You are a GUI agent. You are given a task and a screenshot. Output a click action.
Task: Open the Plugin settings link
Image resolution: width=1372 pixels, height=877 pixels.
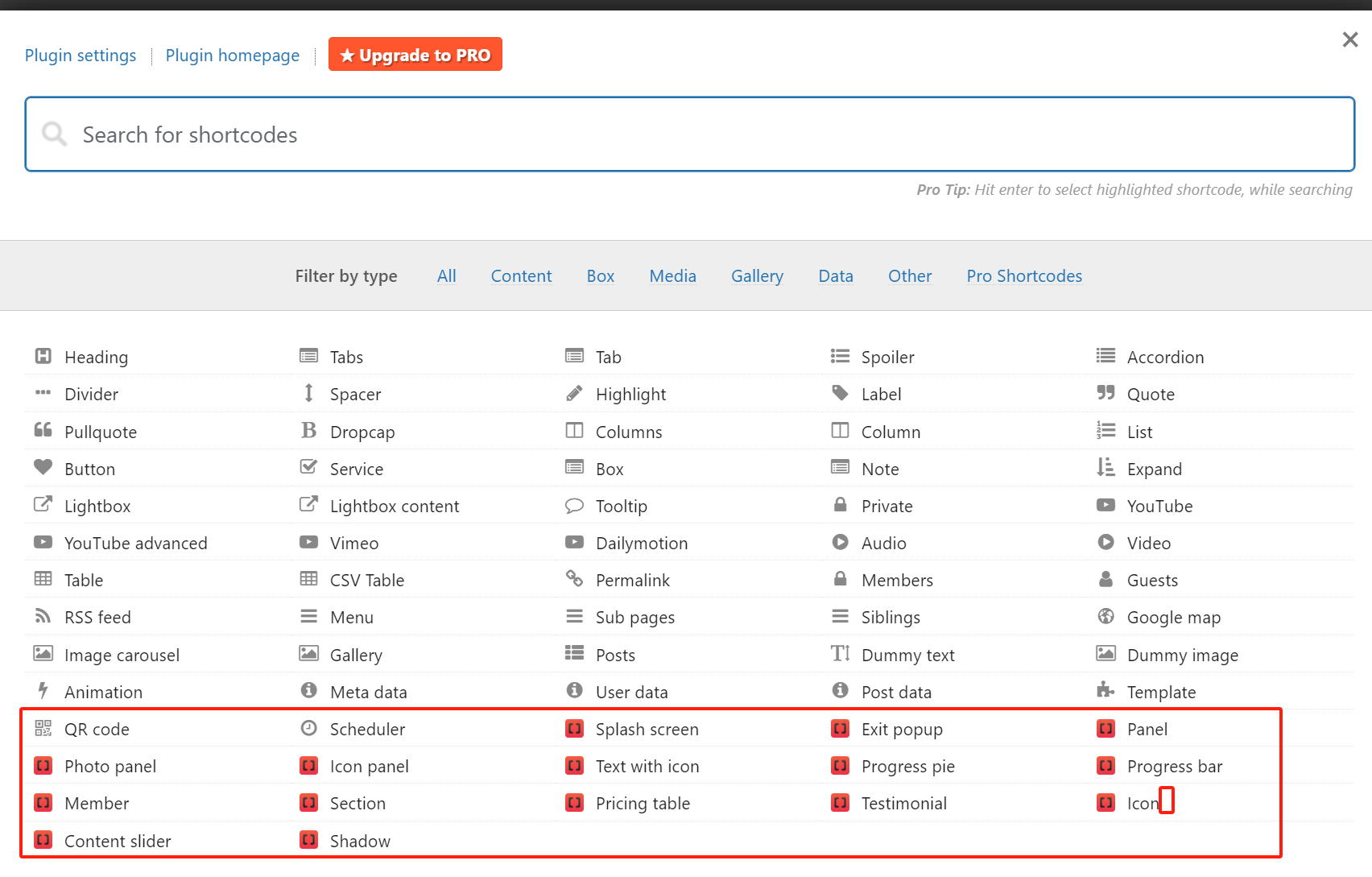81,56
